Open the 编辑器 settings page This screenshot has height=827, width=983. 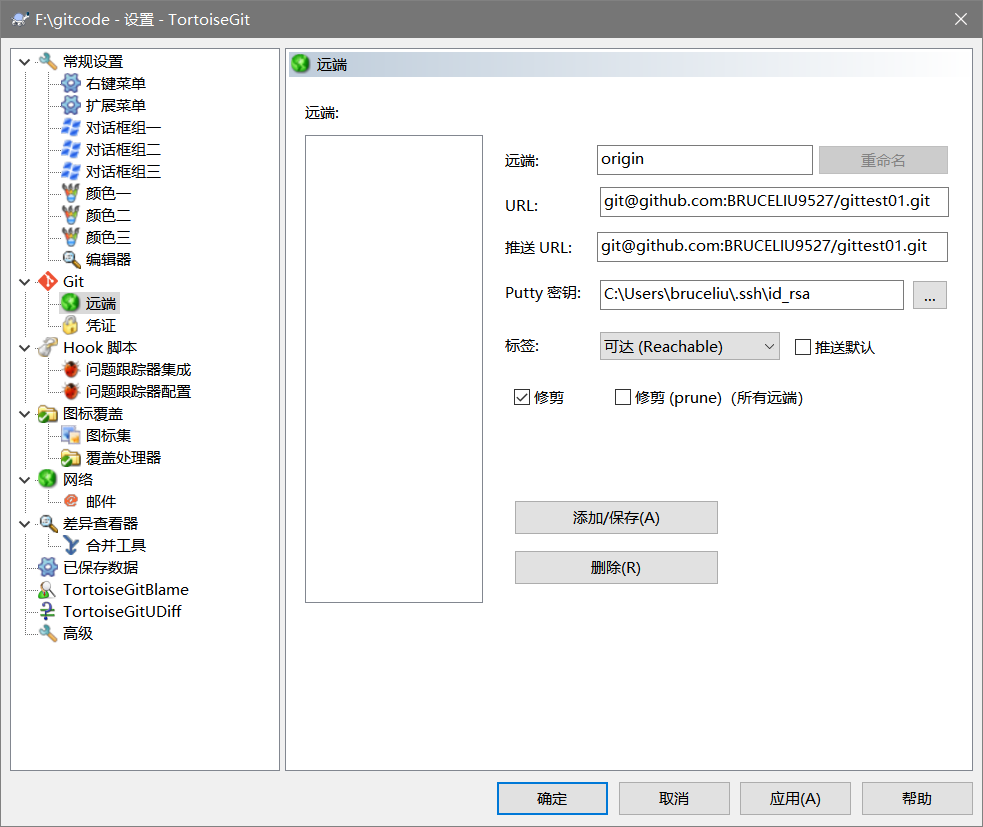[x=108, y=259]
